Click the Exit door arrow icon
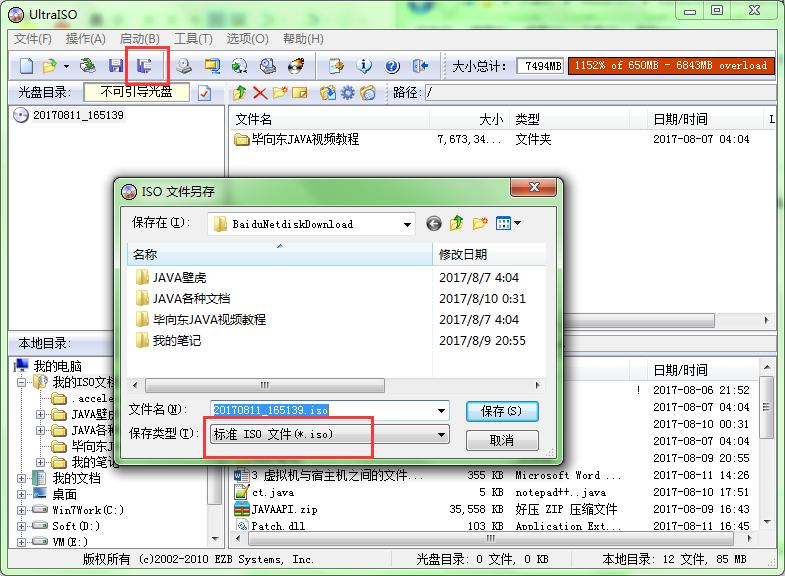The height and width of the screenshot is (576, 785). (x=420, y=66)
